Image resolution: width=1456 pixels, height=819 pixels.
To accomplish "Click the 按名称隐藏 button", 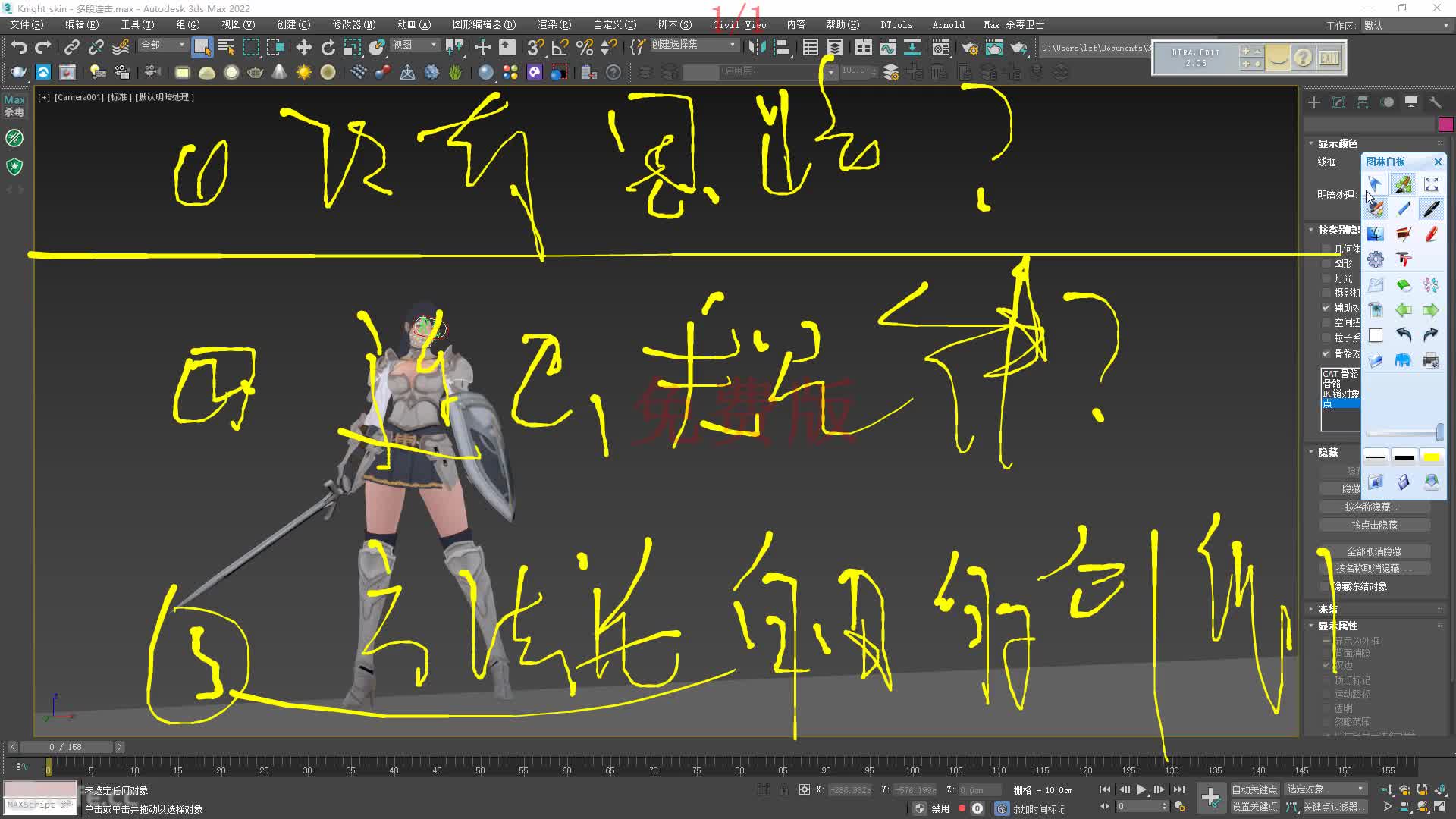I will [x=1375, y=507].
